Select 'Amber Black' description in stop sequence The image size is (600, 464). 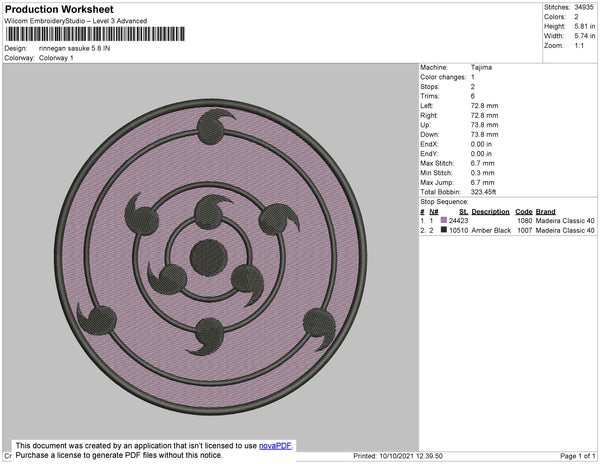tap(491, 230)
